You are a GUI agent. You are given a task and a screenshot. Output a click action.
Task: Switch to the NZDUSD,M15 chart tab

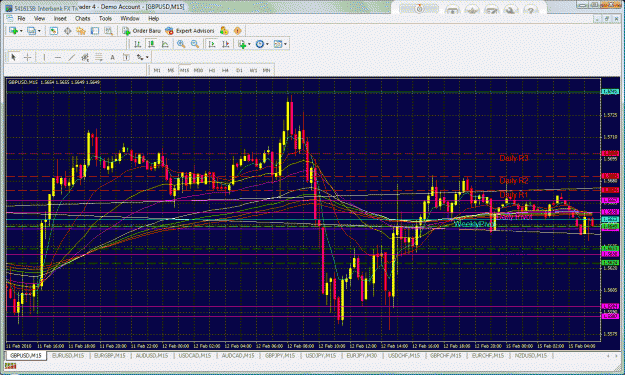pos(531,355)
